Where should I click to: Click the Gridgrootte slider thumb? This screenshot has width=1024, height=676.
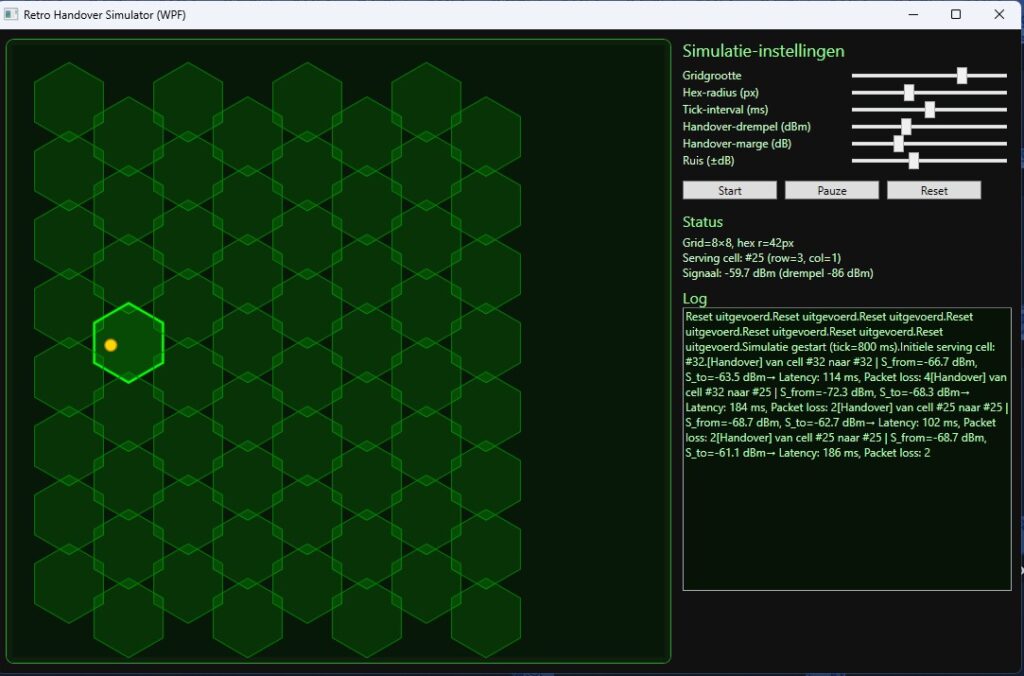(x=962, y=75)
